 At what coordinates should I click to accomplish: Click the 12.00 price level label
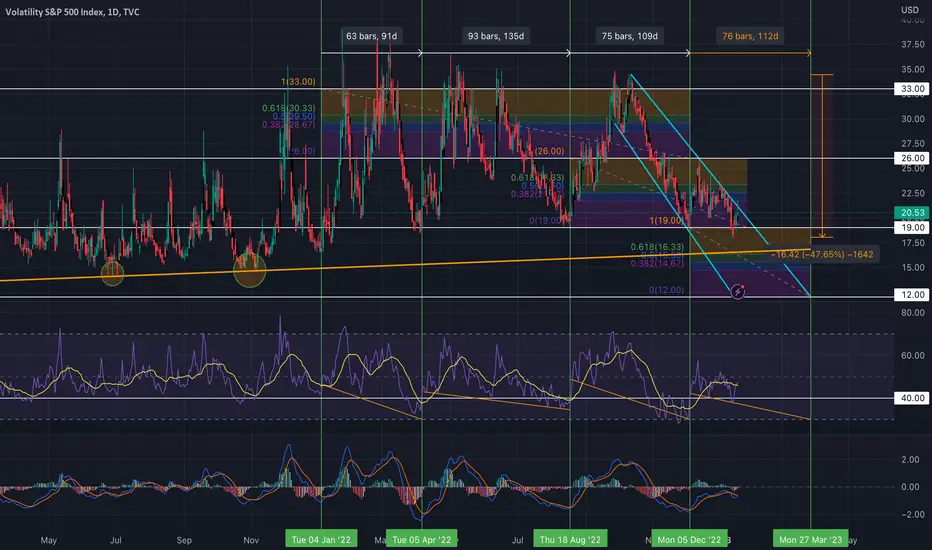912,295
